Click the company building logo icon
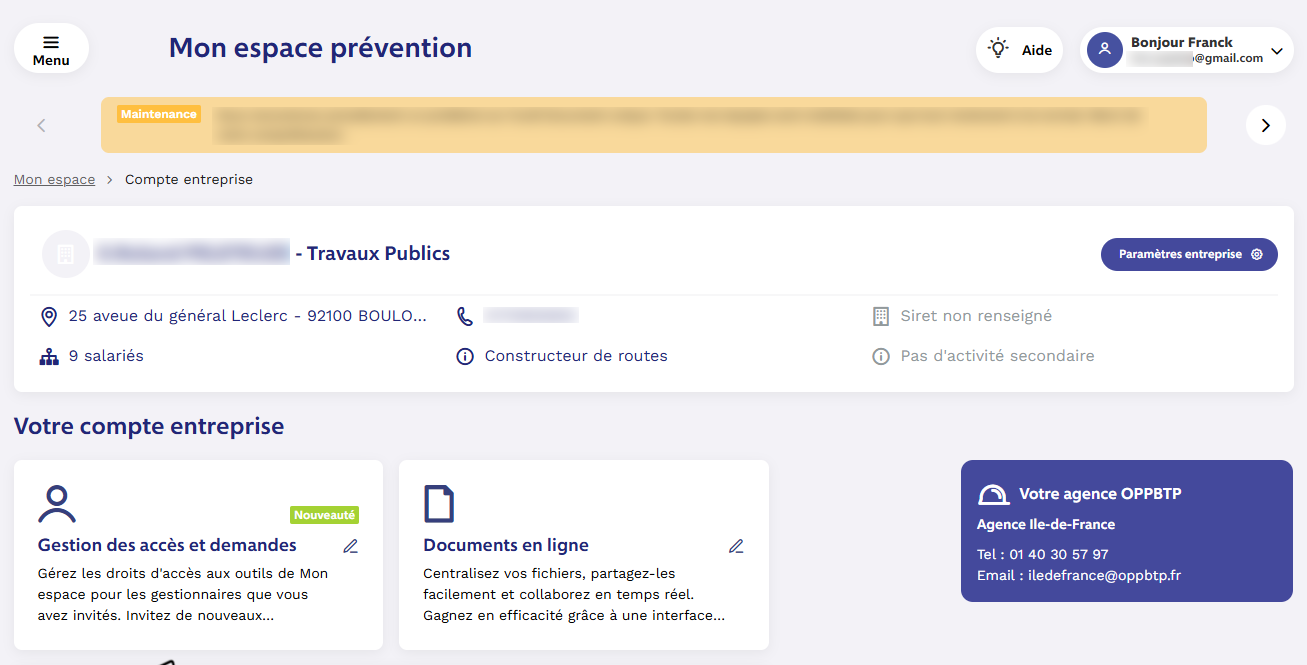This screenshot has width=1307, height=665. click(66, 254)
